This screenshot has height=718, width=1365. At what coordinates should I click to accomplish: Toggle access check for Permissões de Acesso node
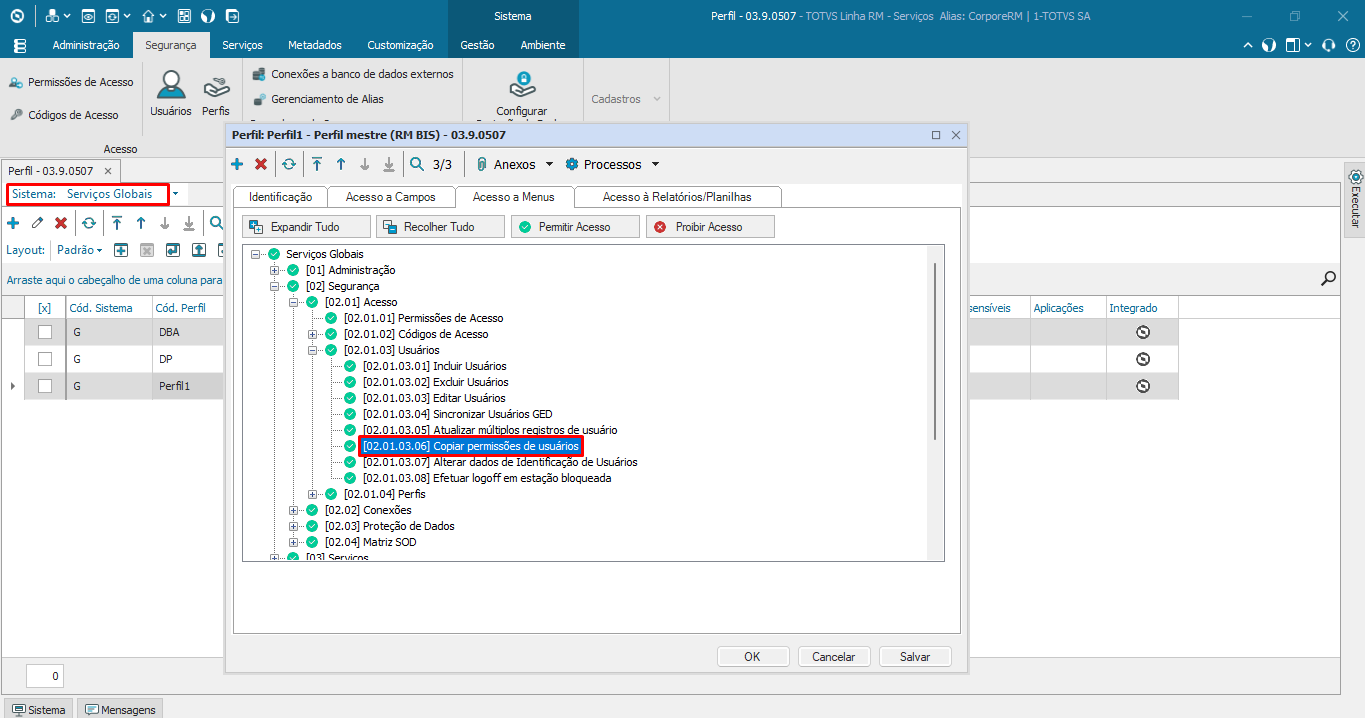[331, 318]
